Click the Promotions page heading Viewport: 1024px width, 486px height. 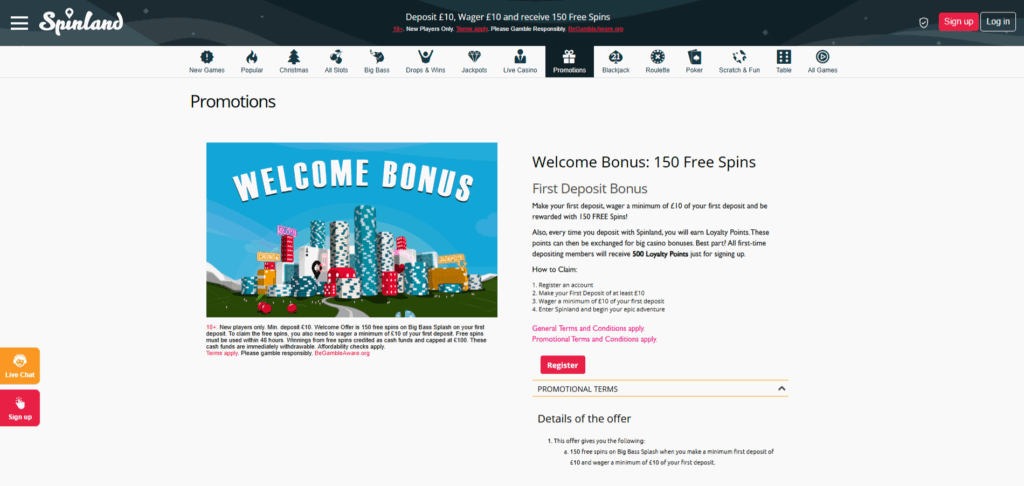click(233, 102)
